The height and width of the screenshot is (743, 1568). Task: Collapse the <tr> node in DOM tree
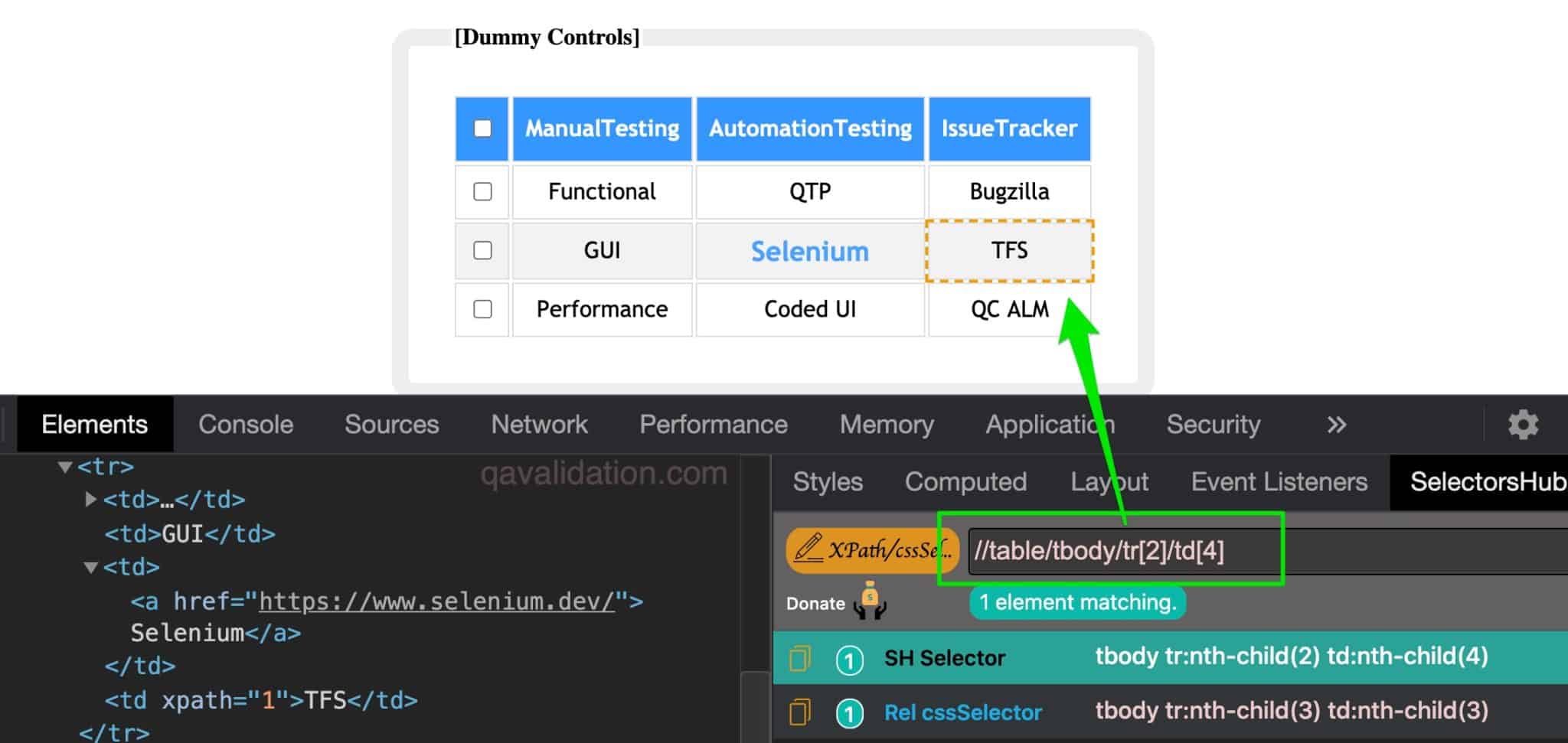(x=65, y=467)
